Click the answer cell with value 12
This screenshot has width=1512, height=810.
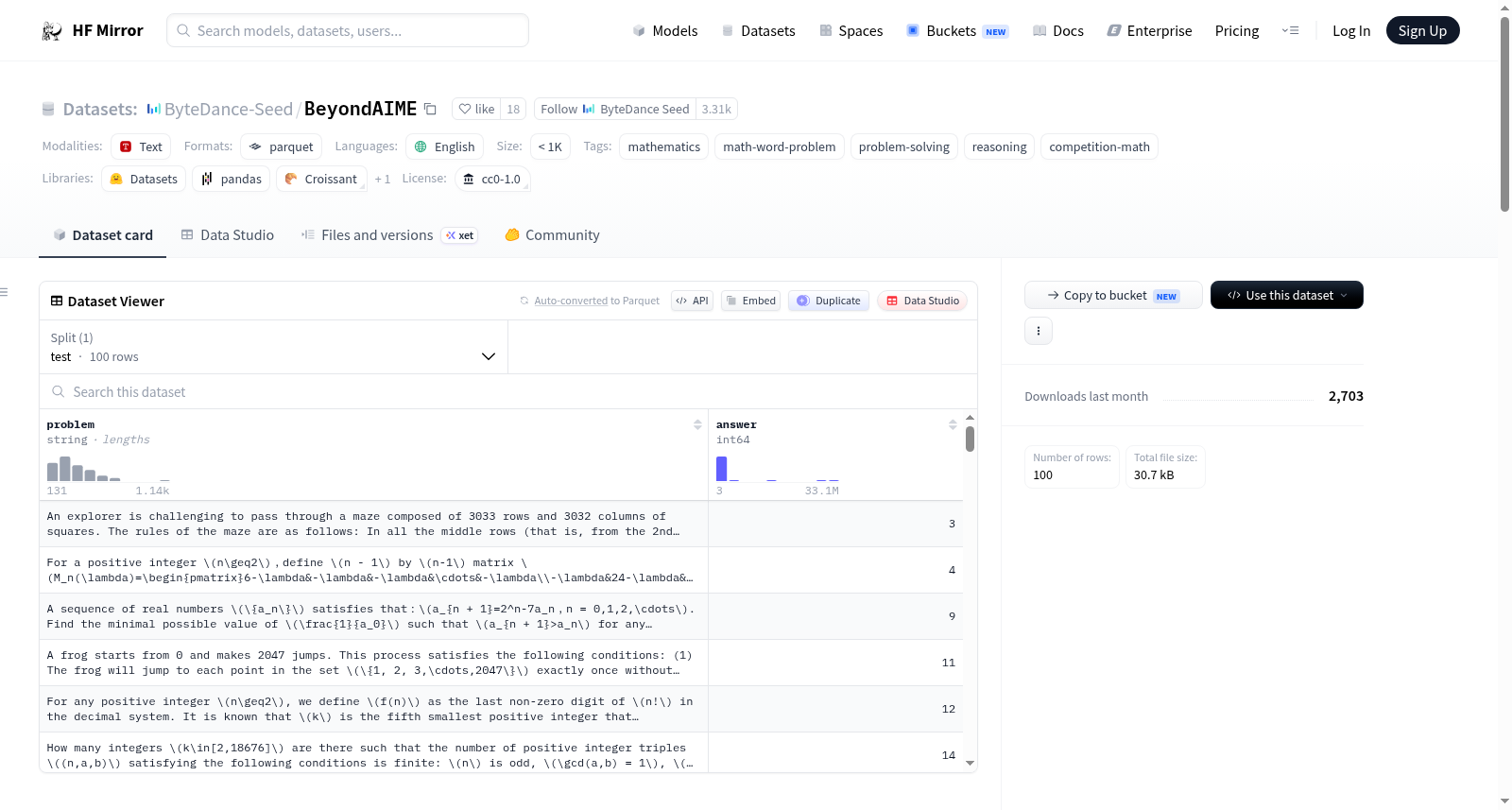click(x=836, y=709)
